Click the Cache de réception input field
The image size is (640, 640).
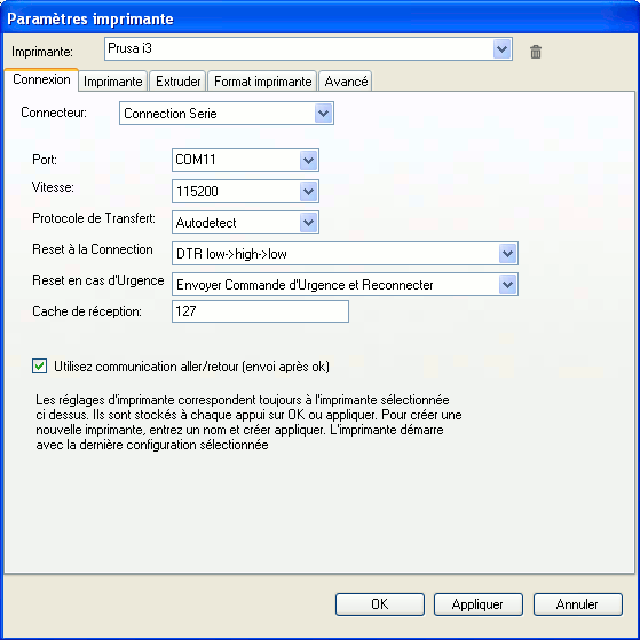tap(260, 312)
